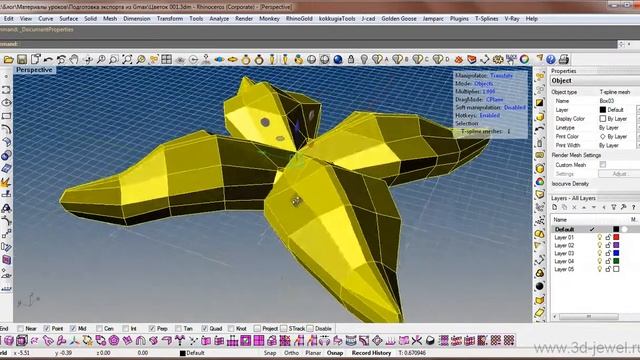Screen dimensions: 640x360
Task: Click the black sphere icon in right toolbar
Action: (x=540, y=287)
